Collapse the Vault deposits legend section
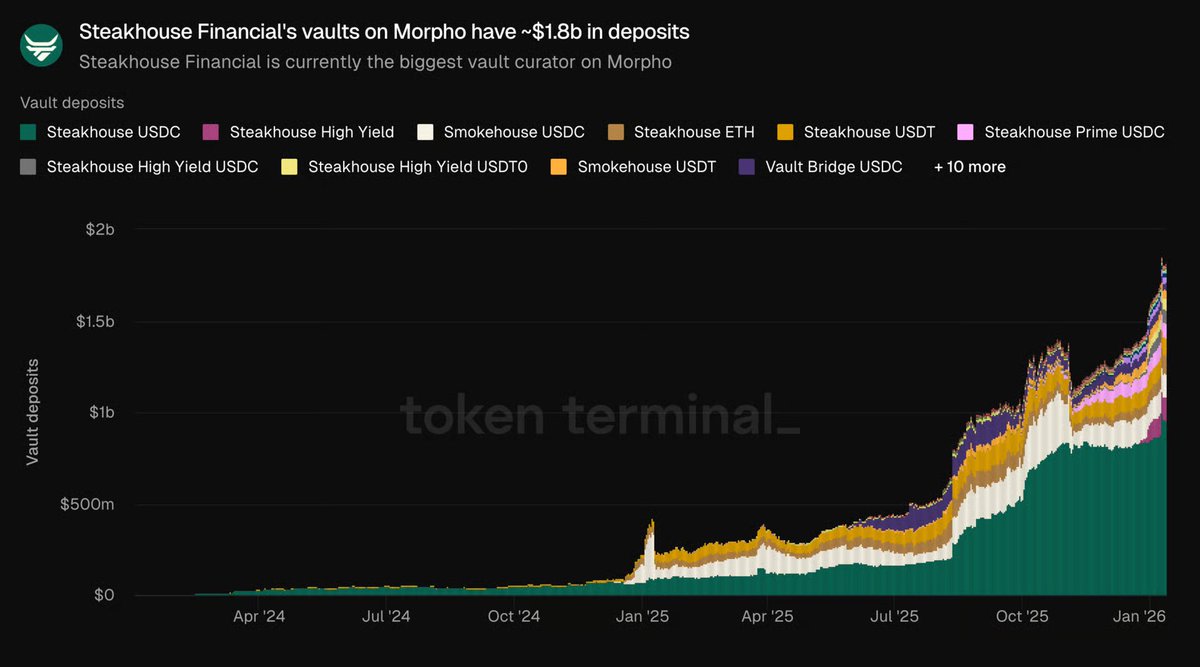Screen dimensions: 1200x667 pos(71,102)
